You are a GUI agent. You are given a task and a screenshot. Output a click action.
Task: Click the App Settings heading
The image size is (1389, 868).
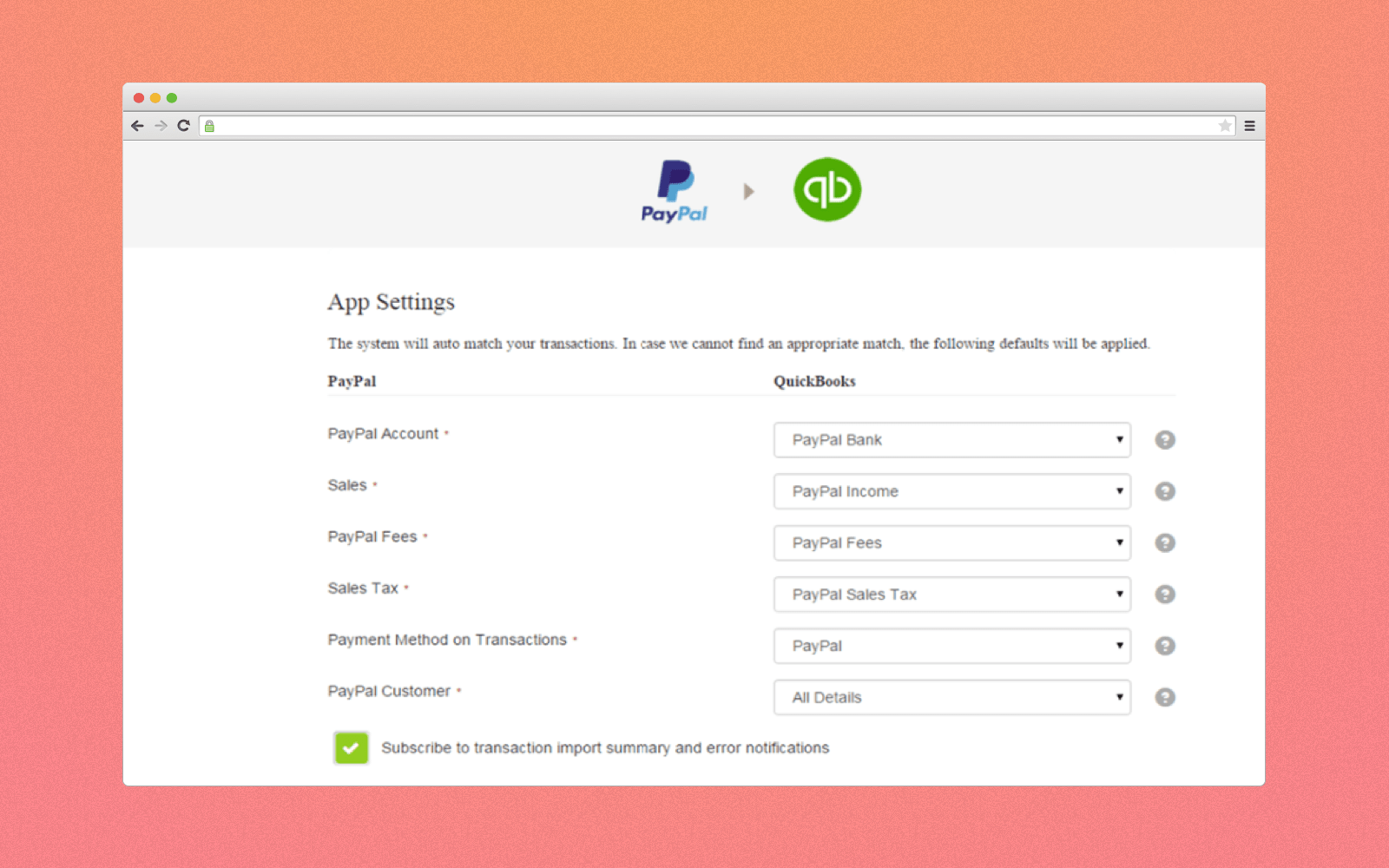point(392,302)
